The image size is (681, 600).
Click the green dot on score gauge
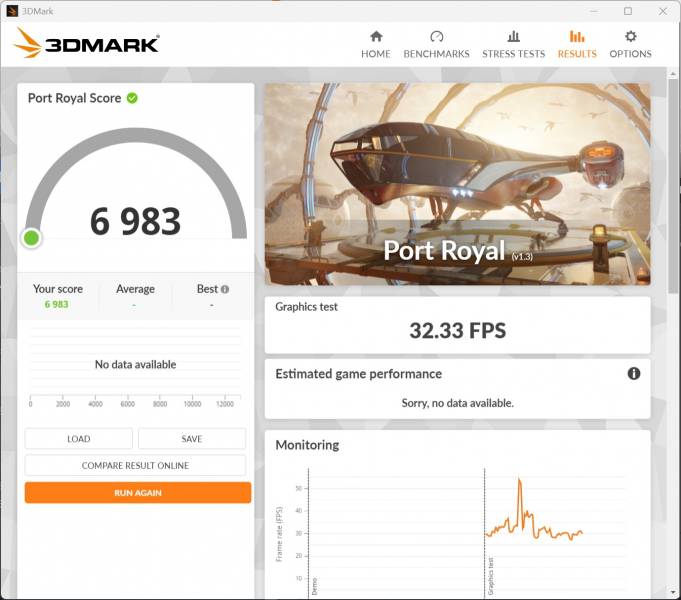pos(31,238)
